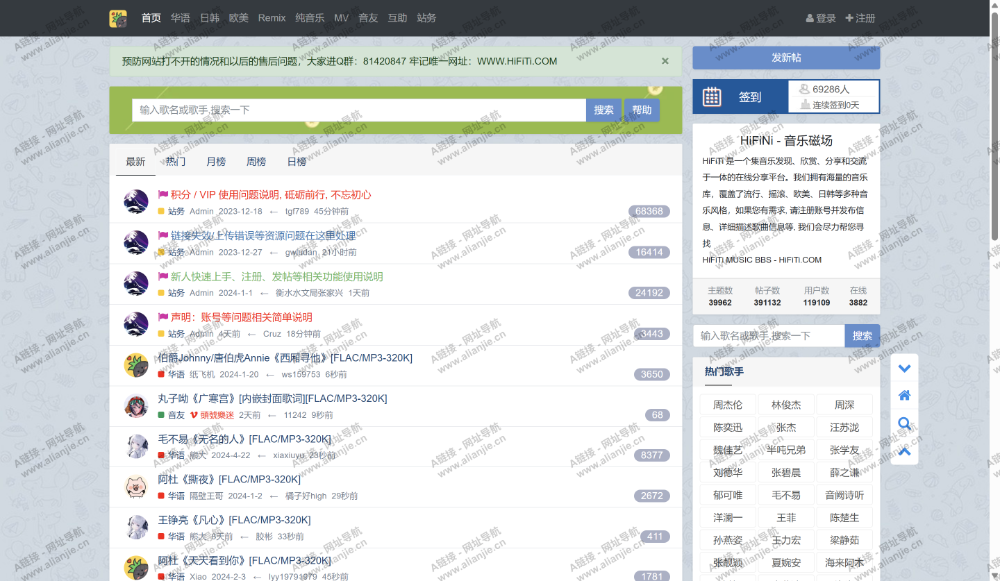This screenshot has width=1000, height=581.
Task: Click the song search input field
Action: (x=350, y=110)
